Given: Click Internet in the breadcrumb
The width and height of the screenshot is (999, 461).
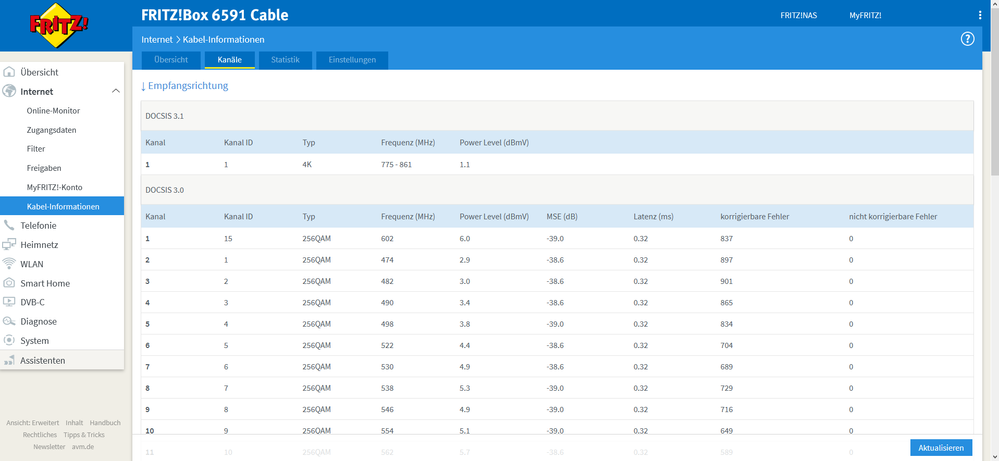Looking at the screenshot, I should tap(157, 39).
